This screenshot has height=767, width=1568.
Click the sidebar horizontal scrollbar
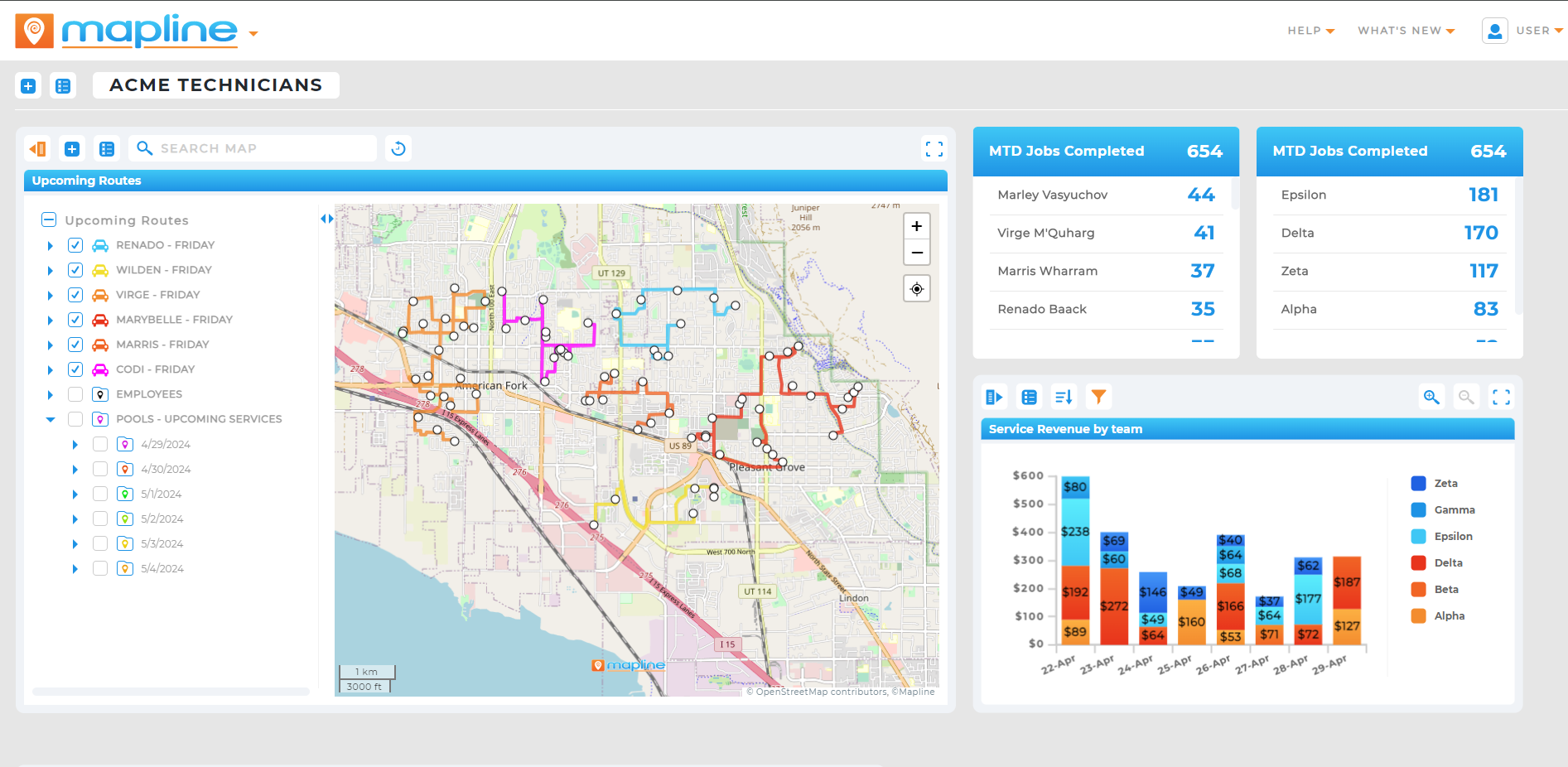[x=171, y=691]
